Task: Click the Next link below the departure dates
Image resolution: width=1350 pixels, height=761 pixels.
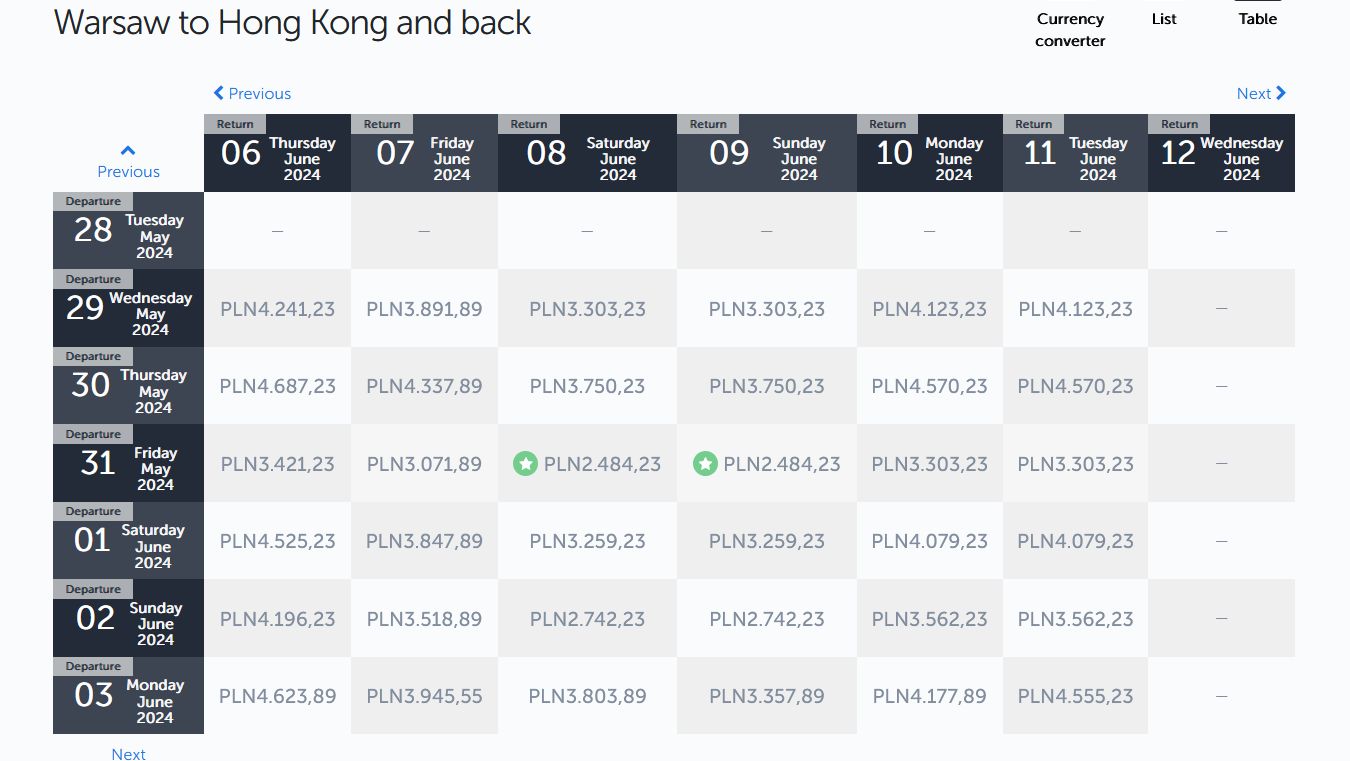Action: coord(128,753)
